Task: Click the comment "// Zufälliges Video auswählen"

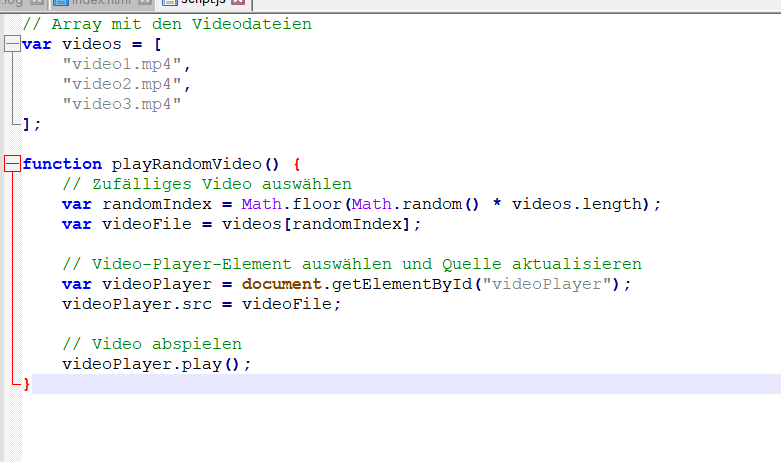Action: (207, 184)
